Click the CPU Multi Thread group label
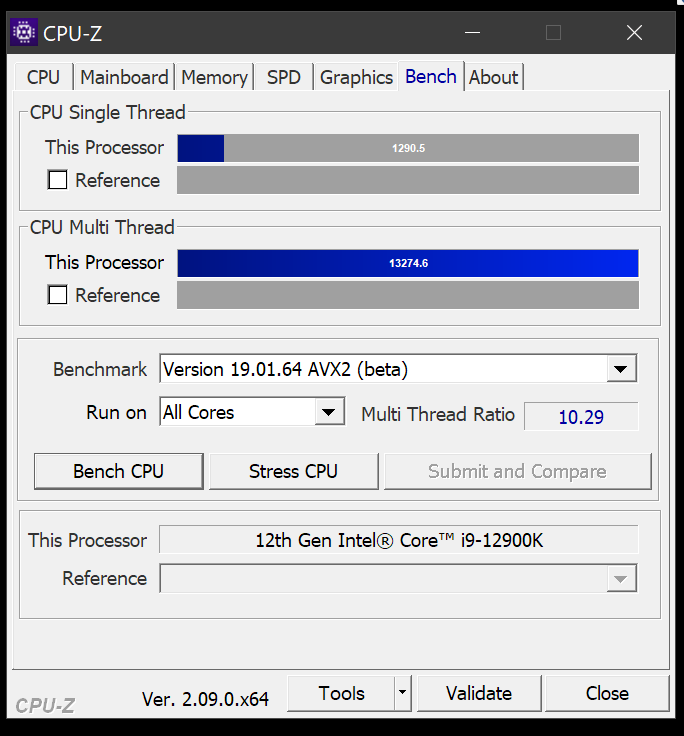Screen dimensions: 684x736 point(102,227)
